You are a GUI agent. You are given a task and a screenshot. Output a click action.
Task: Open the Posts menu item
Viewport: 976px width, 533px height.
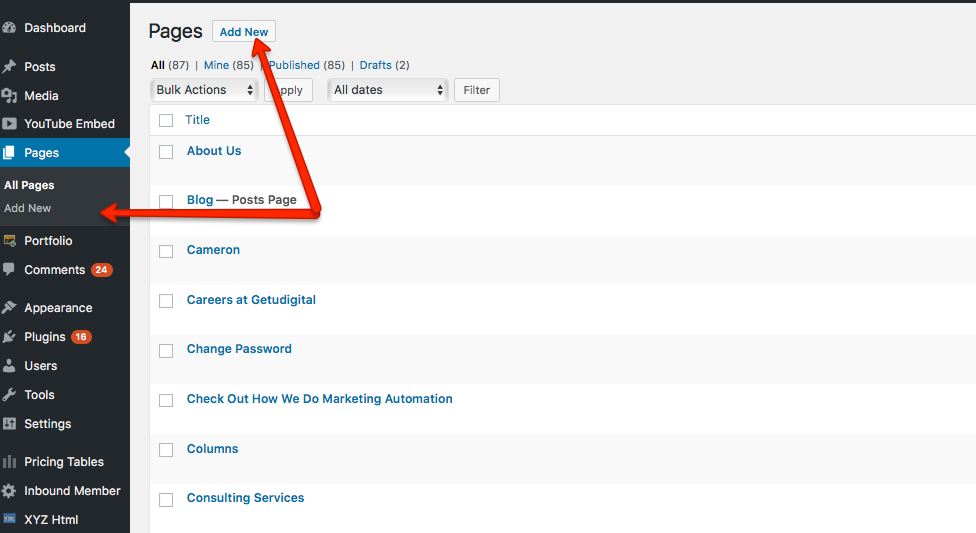tap(40, 67)
